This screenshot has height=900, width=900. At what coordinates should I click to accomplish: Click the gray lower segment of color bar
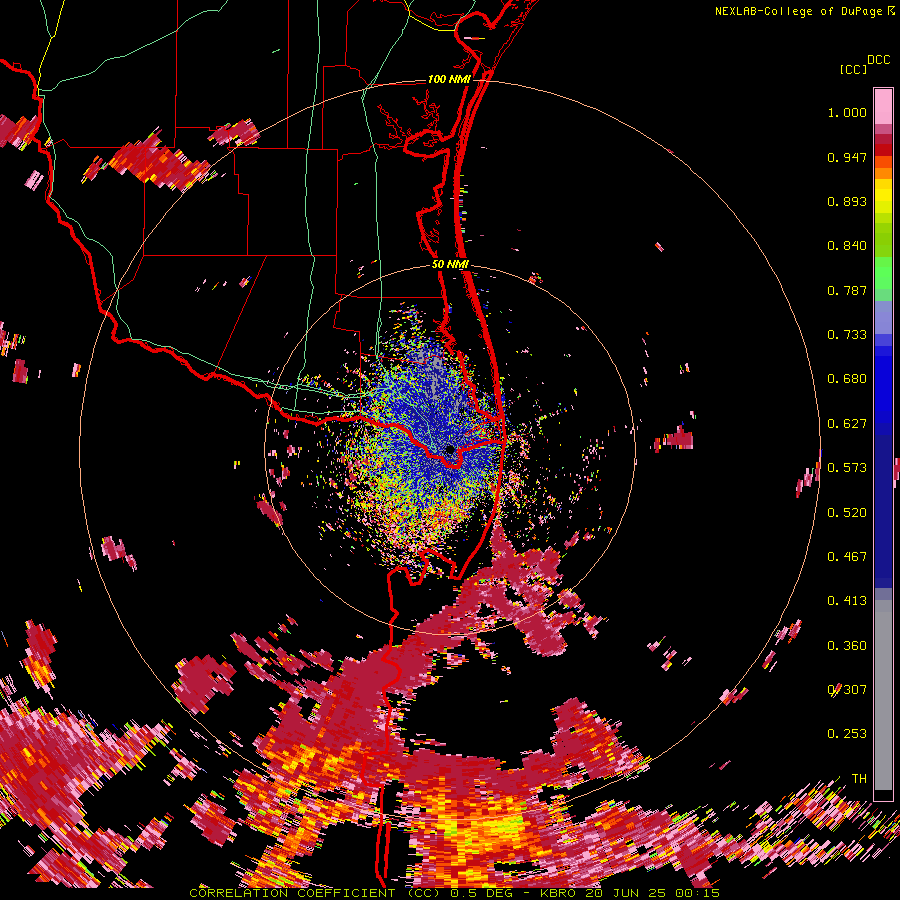[883, 695]
